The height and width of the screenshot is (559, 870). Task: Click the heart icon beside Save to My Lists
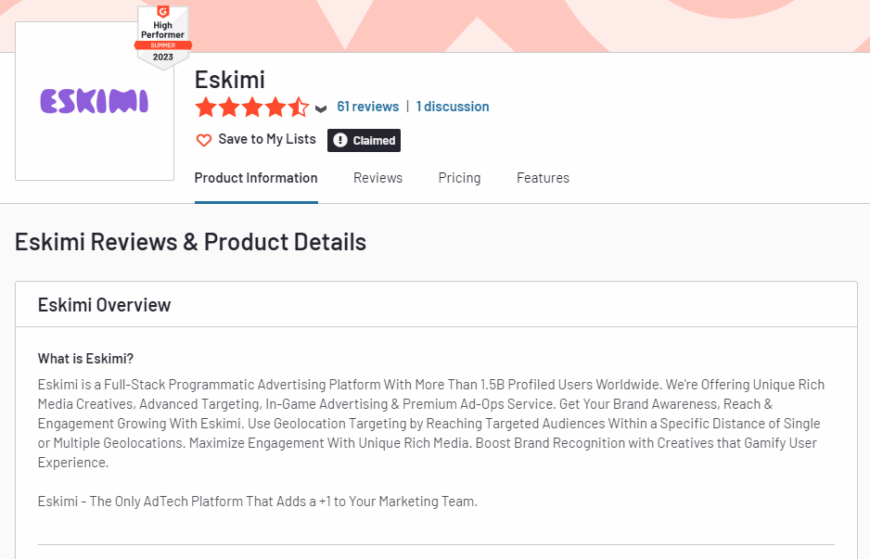point(204,140)
